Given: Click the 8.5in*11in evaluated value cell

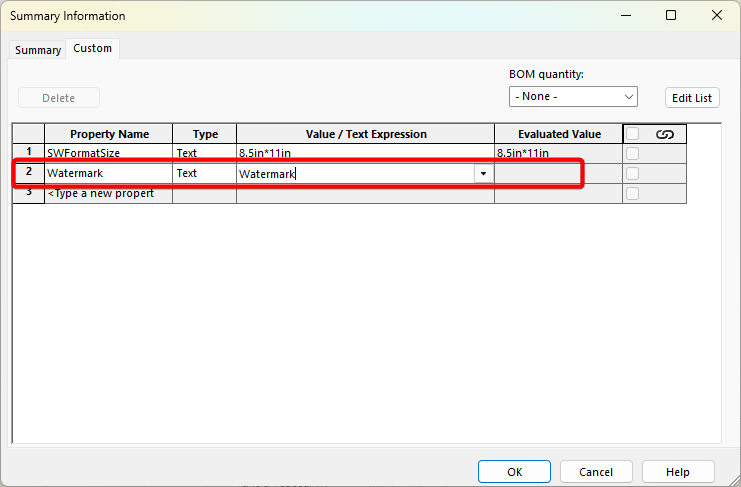Looking at the screenshot, I should point(559,153).
